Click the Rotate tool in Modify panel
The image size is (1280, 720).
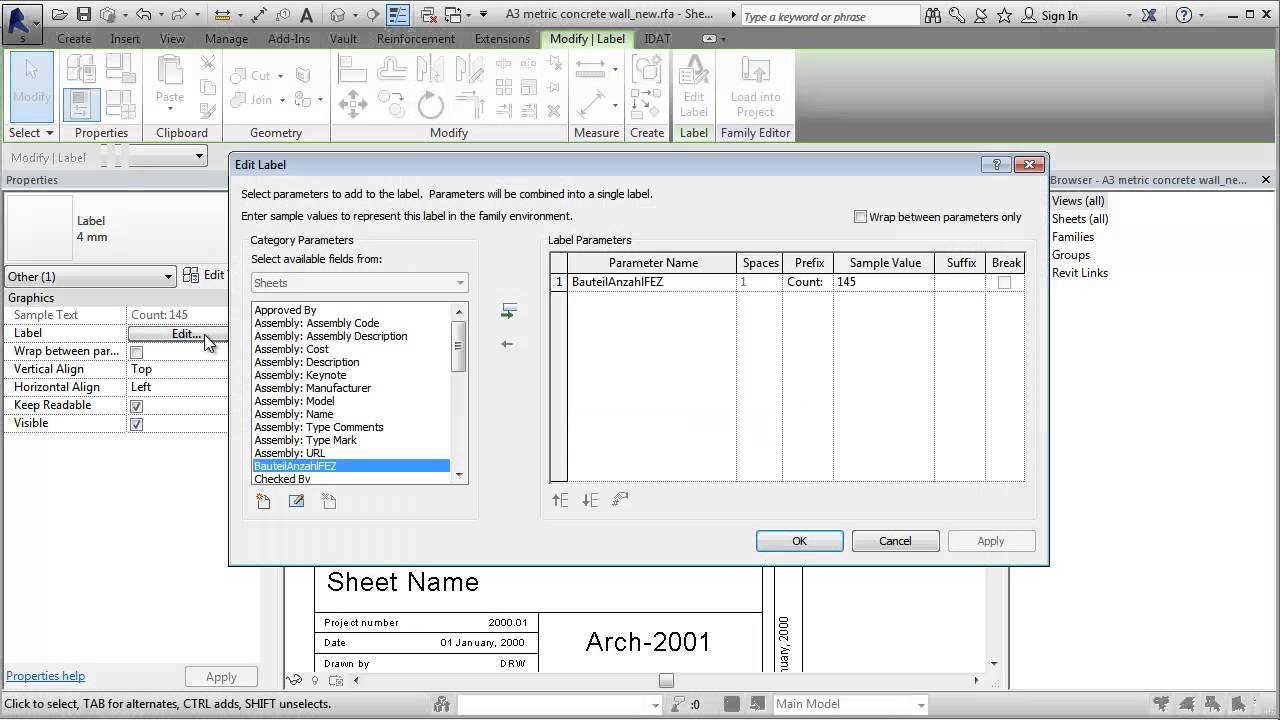431,104
